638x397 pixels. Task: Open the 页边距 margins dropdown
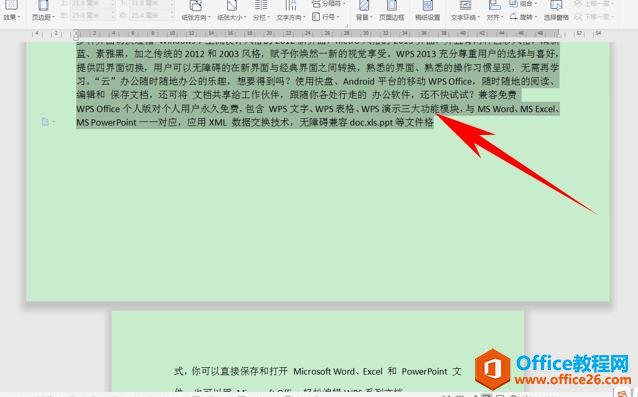click(43, 11)
